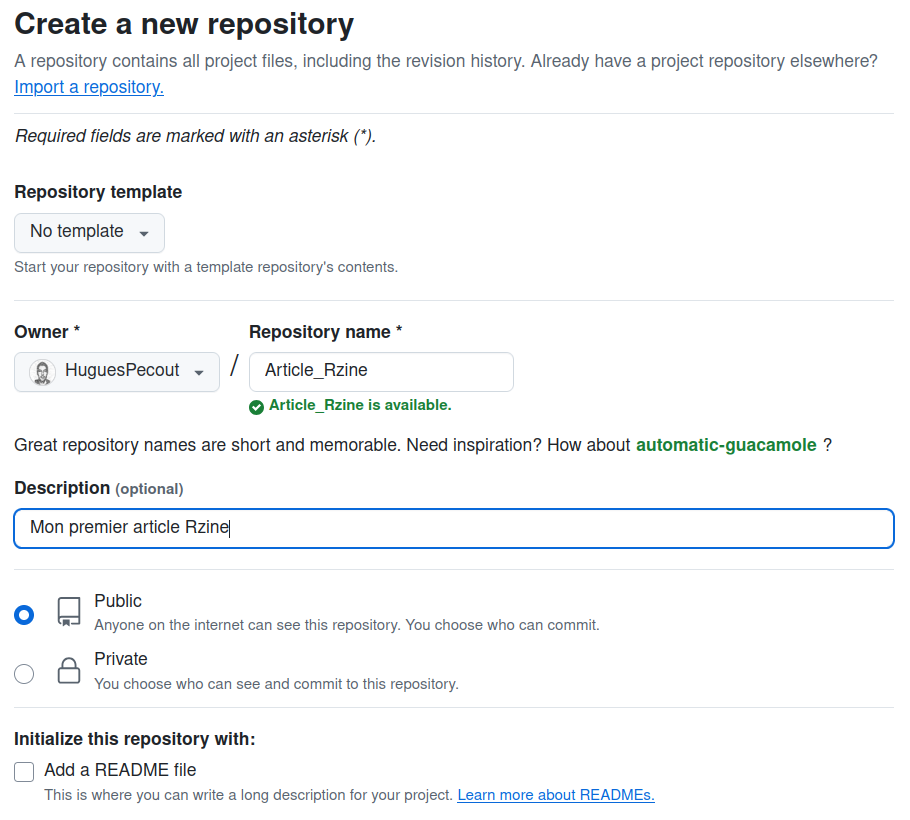Image resolution: width=910 pixels, height=820 pixels.
Task: Click the Import a repository link
Action: (89, 87)
